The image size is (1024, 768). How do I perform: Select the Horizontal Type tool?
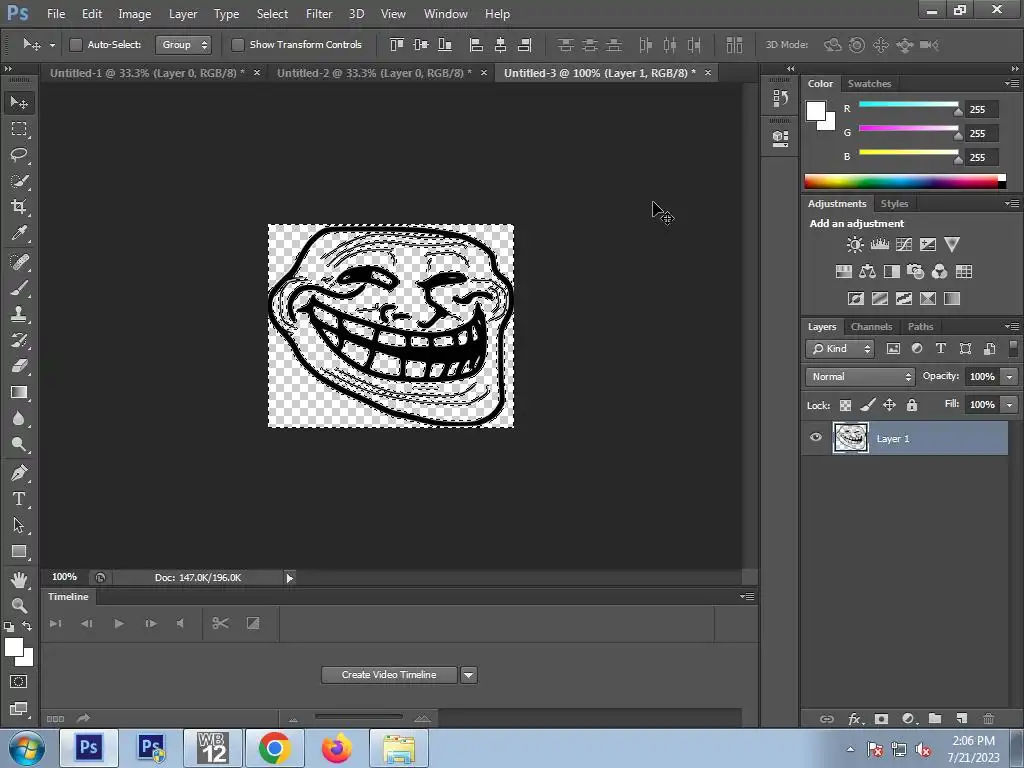pos(19,499)
